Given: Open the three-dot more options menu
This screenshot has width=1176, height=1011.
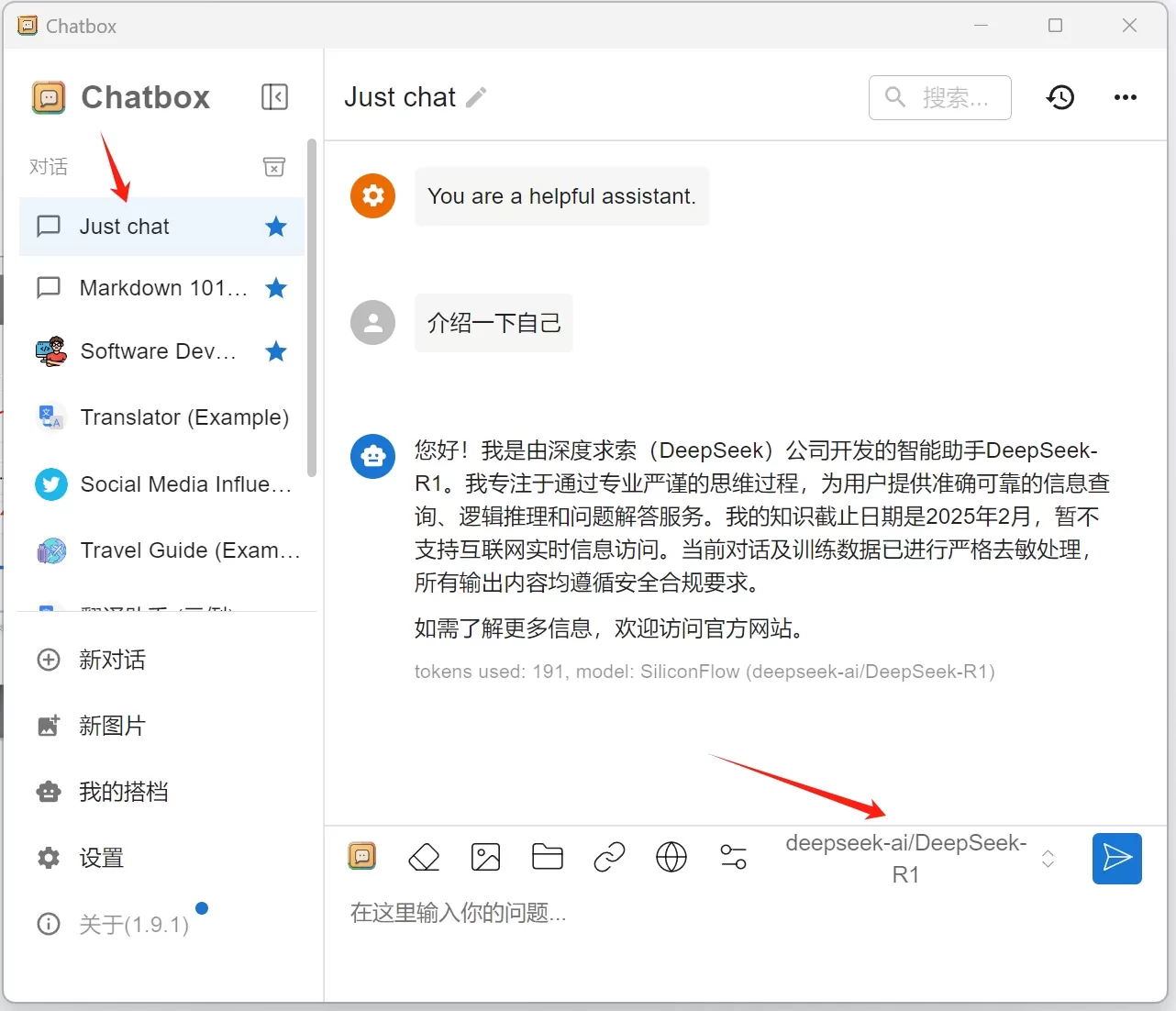Looking at the screenshot, I should (1126, 97).
